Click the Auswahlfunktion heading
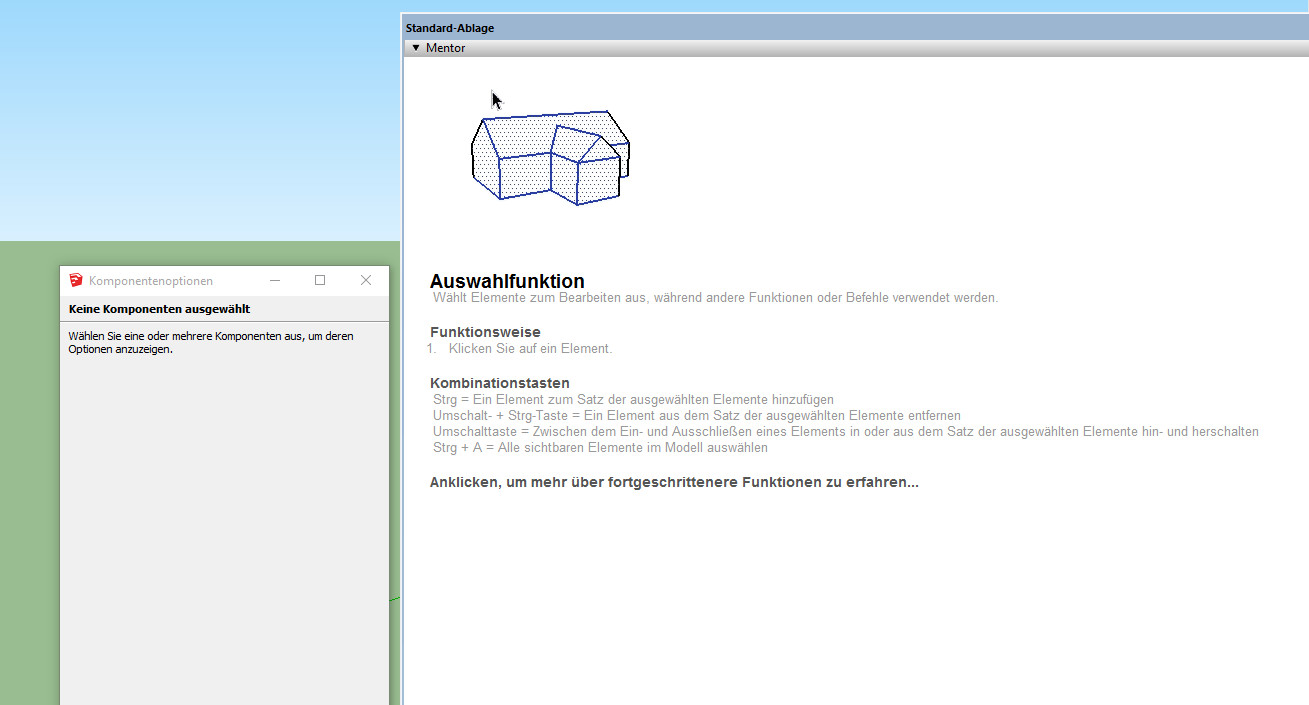The height and width of the screenshot is (705, 1309). pyautogui.click(x=507, y=281)
